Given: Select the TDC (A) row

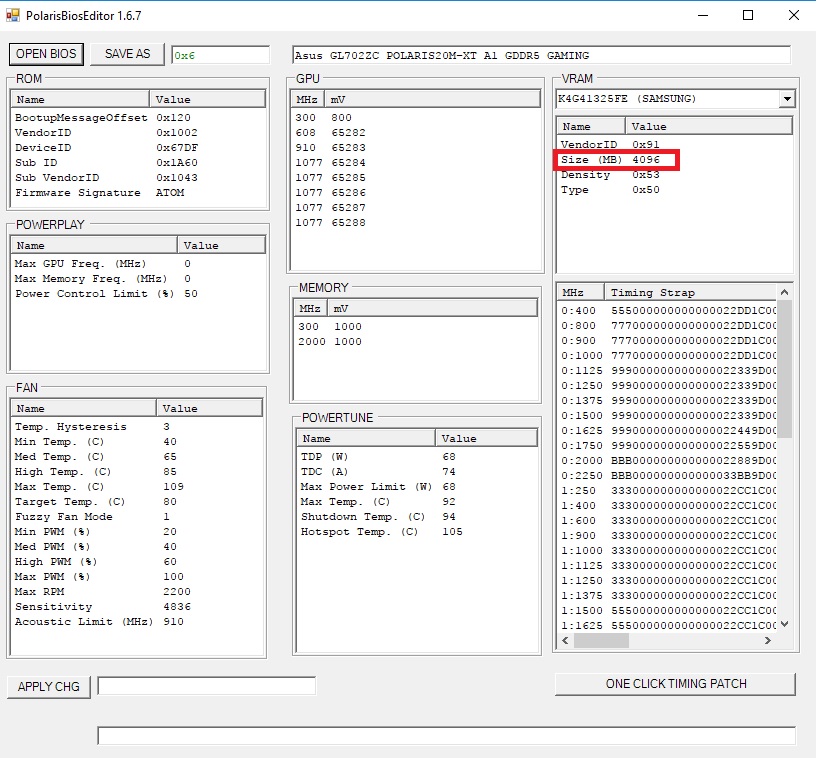Looking at the screenshot, I should click(417, 472).
